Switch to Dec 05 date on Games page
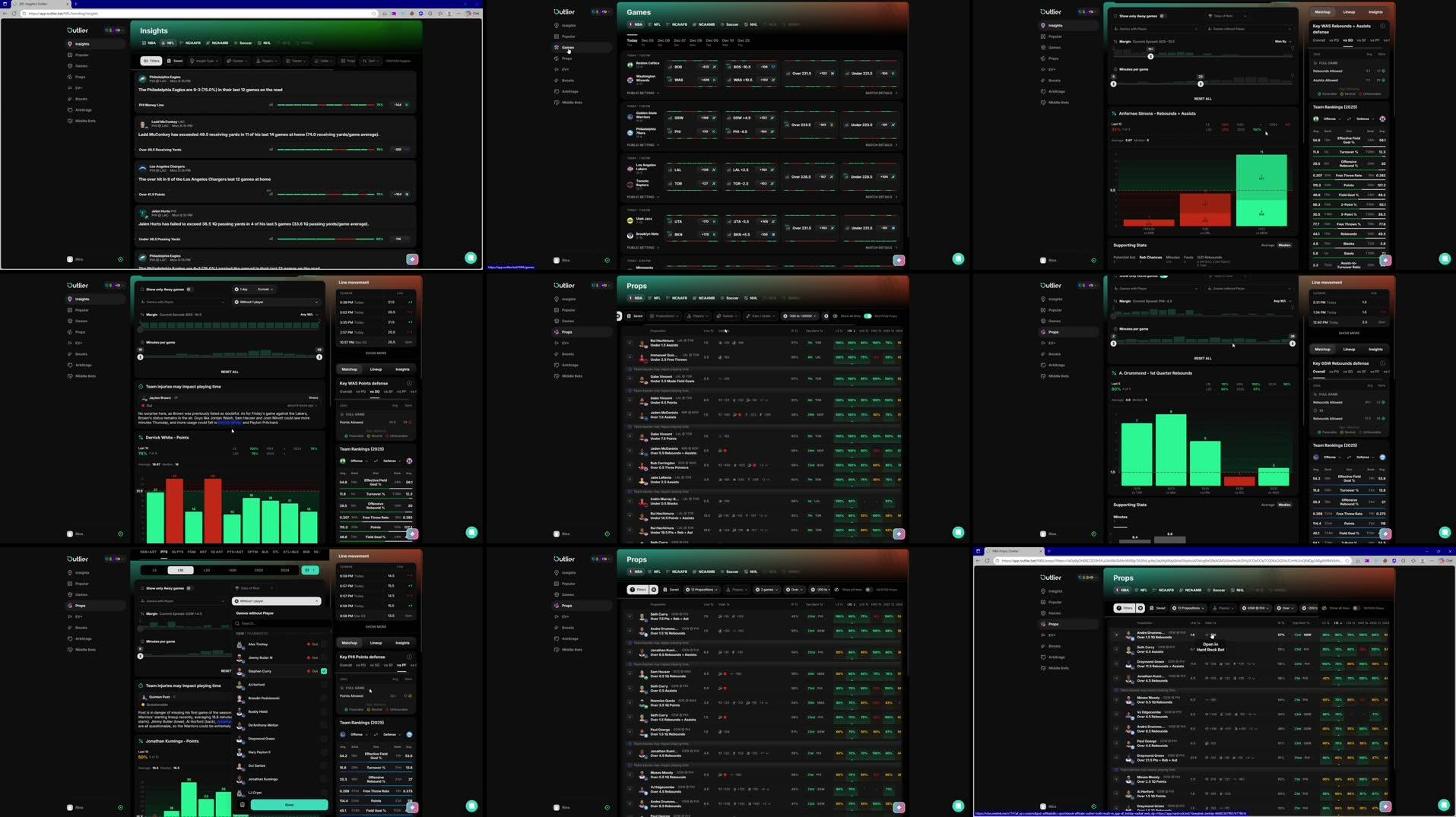Screen dimensions: 1456x817 pyautogui.click(x=647, y=42)
